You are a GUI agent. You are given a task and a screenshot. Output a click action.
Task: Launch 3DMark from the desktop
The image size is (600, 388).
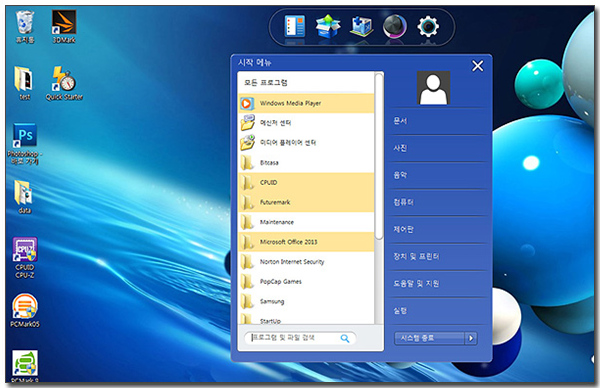pyautogui.click(x=64, y=27)
